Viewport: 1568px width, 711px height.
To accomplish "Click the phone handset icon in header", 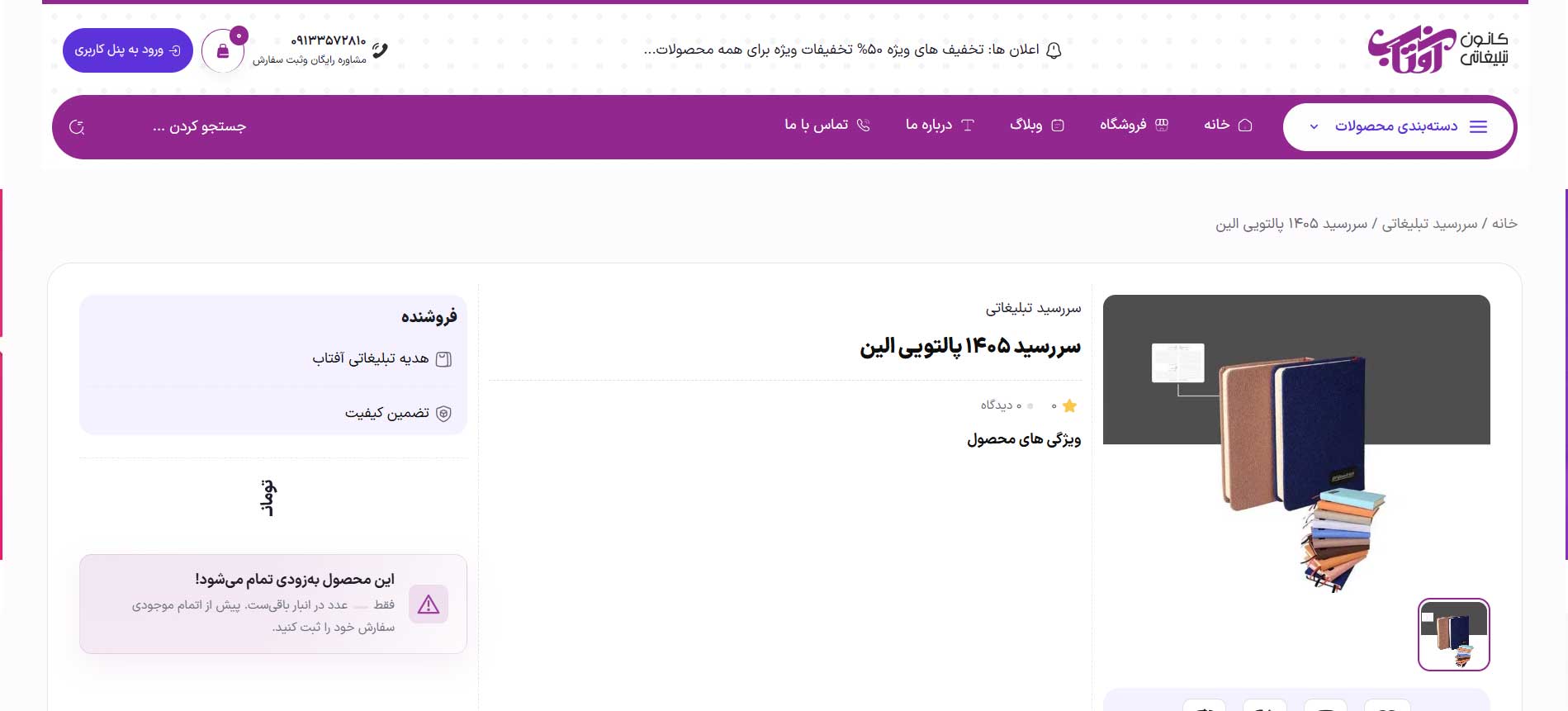I will [380, 50].
